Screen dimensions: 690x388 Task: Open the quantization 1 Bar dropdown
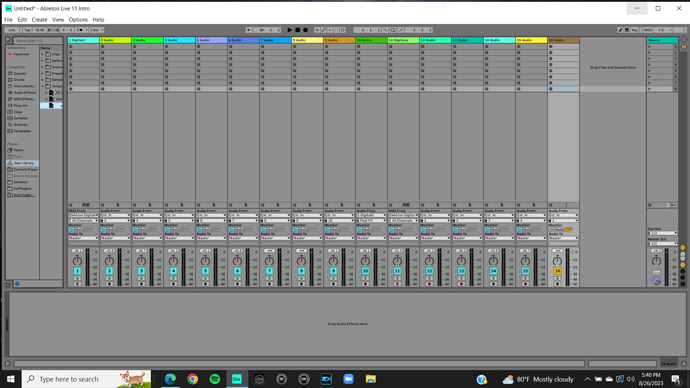click(x=96, y=30)
